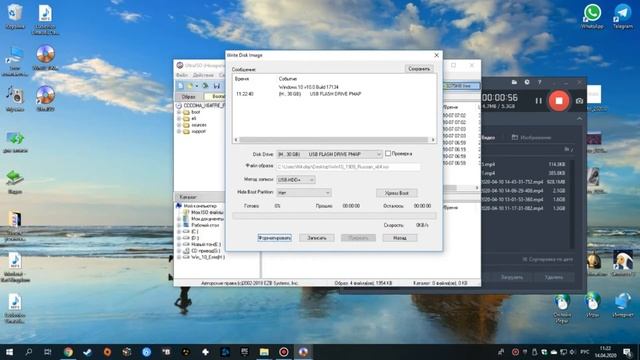
Task: Open the Windows Start menu
Action: pos(9,352)
